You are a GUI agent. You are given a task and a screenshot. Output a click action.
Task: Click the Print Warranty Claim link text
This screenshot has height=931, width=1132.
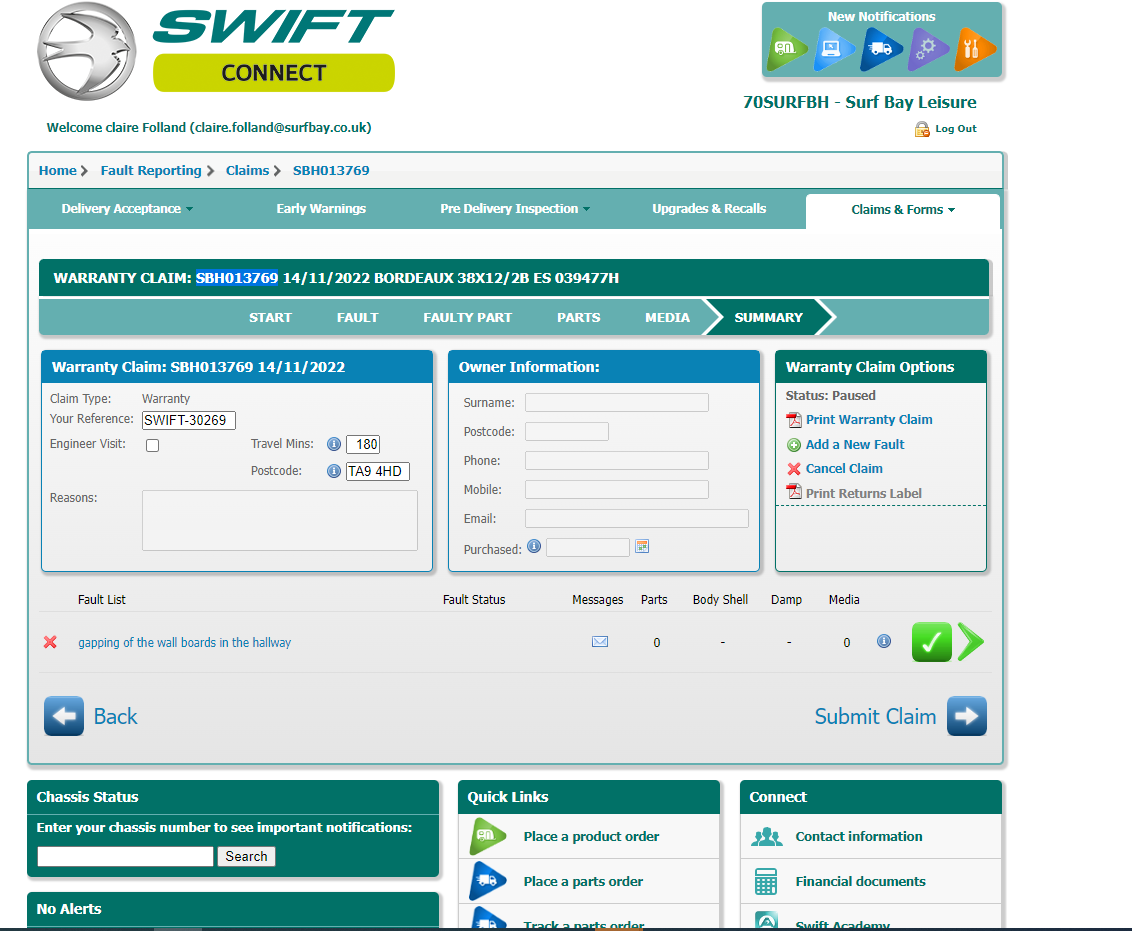869,420
